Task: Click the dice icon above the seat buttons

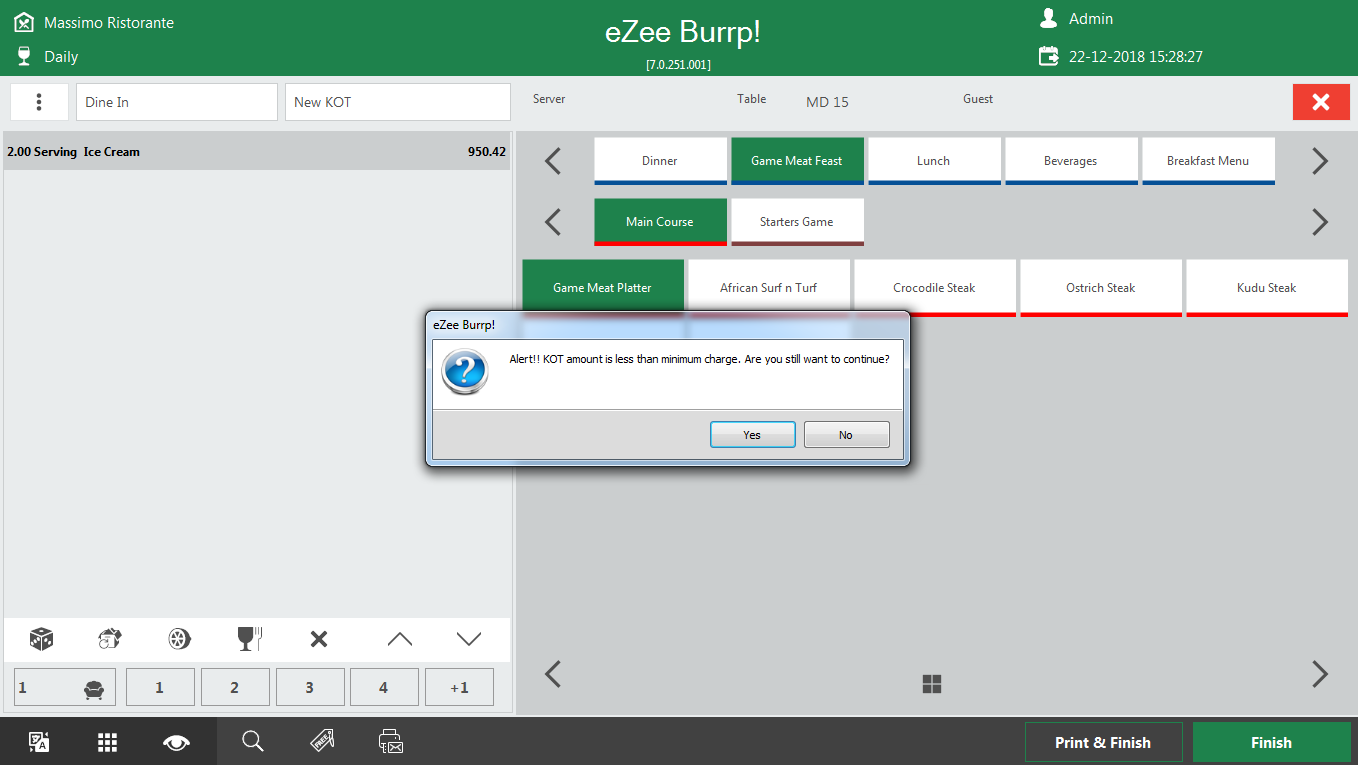Action: click(41, 639)
